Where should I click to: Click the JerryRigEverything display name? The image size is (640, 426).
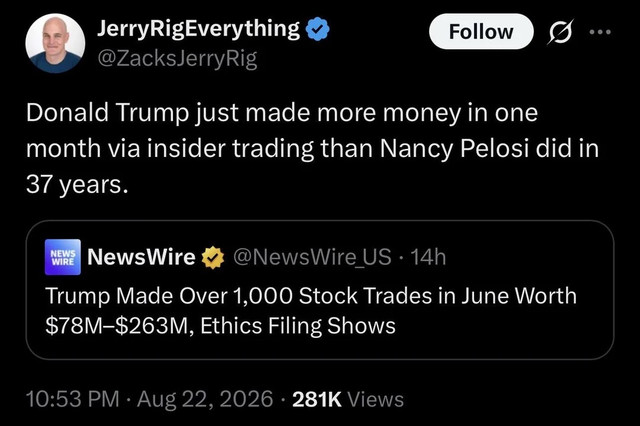[x=198, y=29]
